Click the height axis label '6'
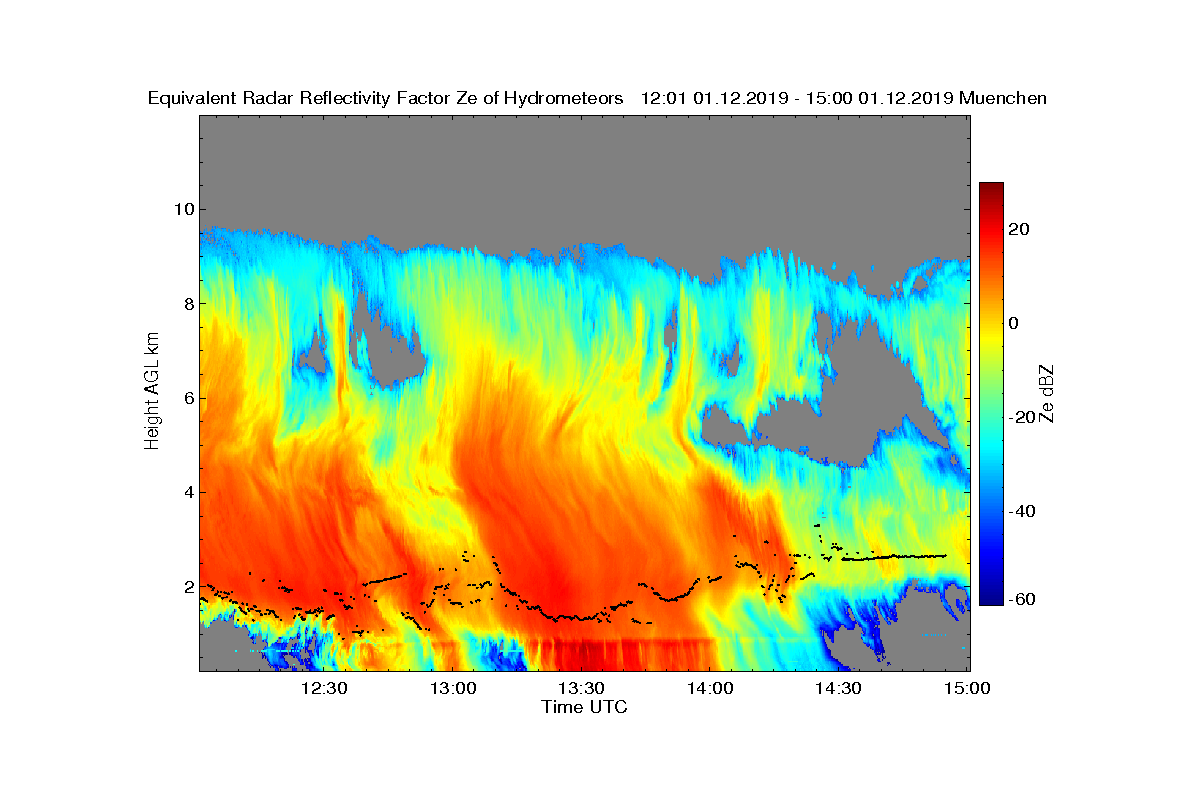 tap(188, 398)
